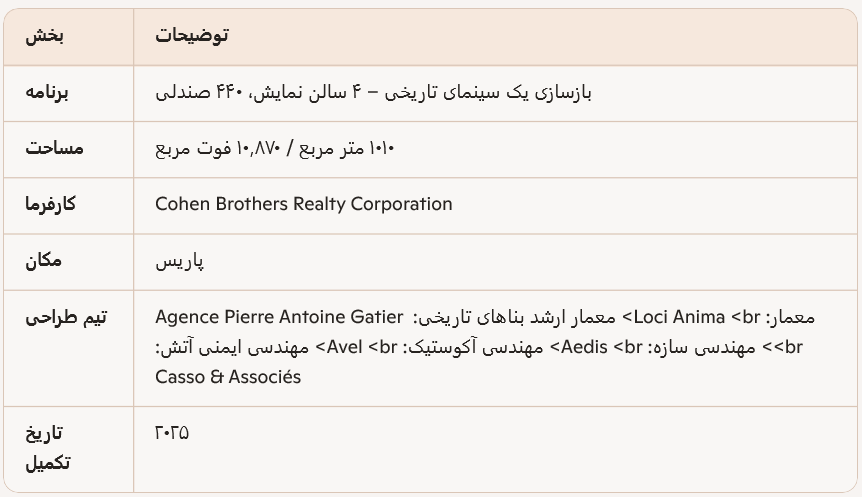Click the مکان row label
Viewport: 862px width, 497px height.
(44, 261)
